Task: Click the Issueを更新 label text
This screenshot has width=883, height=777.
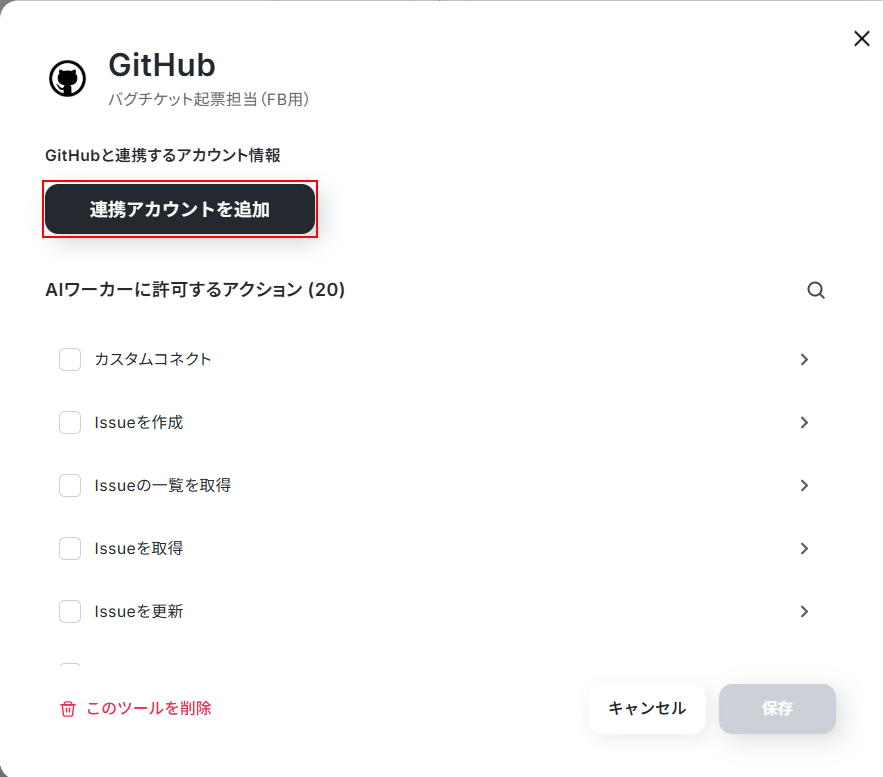Action: tap(139, 611)
